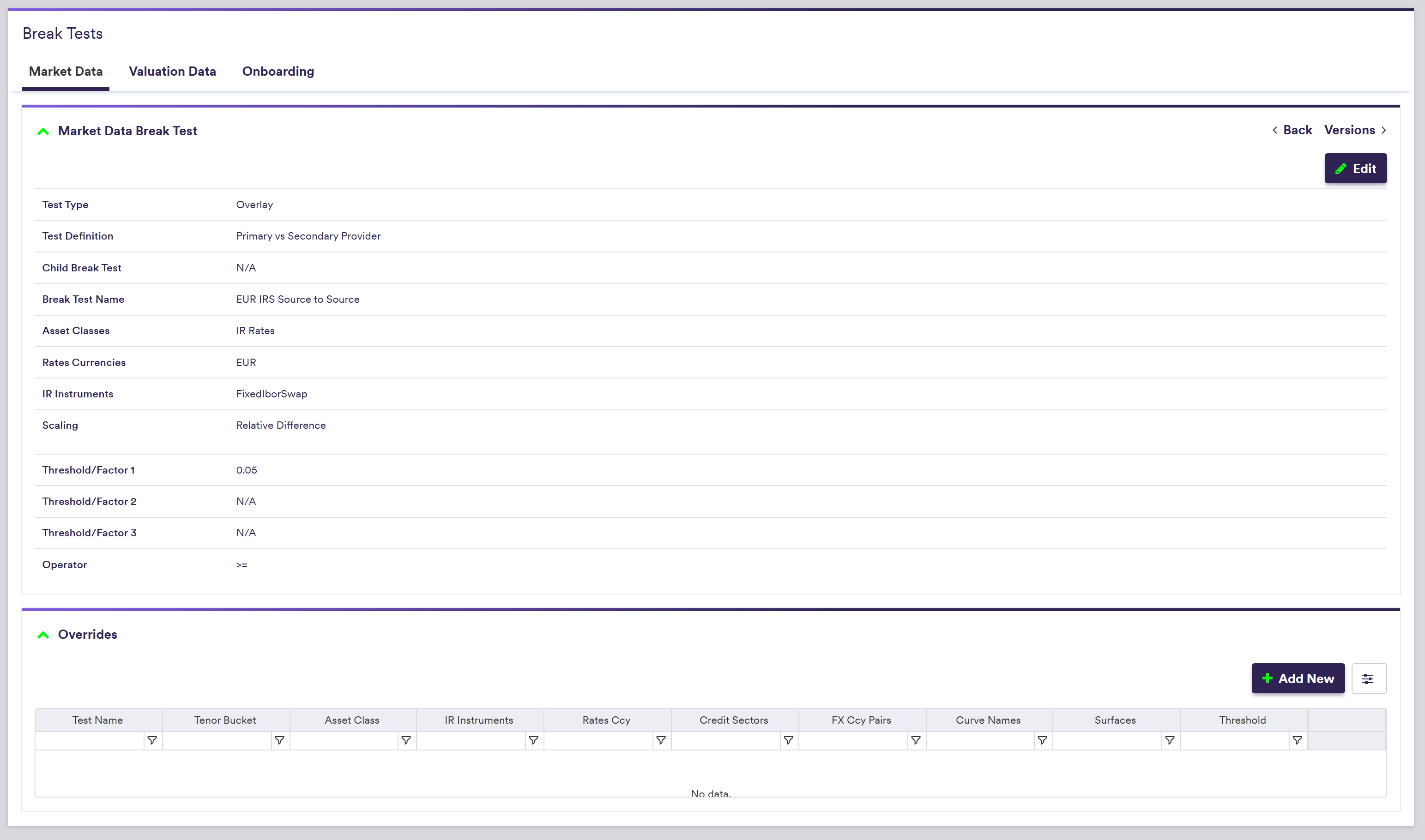Open the Asset Class column filter icon
Screen dimensions: 1425x840
[406, 740]
